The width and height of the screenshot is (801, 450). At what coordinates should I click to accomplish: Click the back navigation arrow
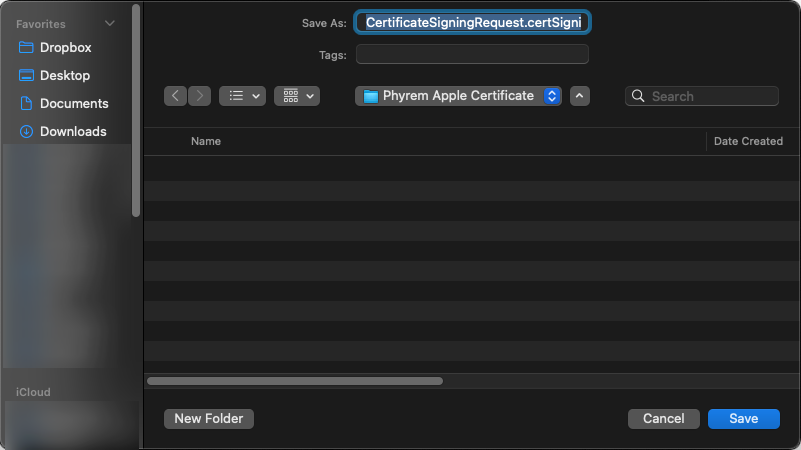tap(176, 96)
